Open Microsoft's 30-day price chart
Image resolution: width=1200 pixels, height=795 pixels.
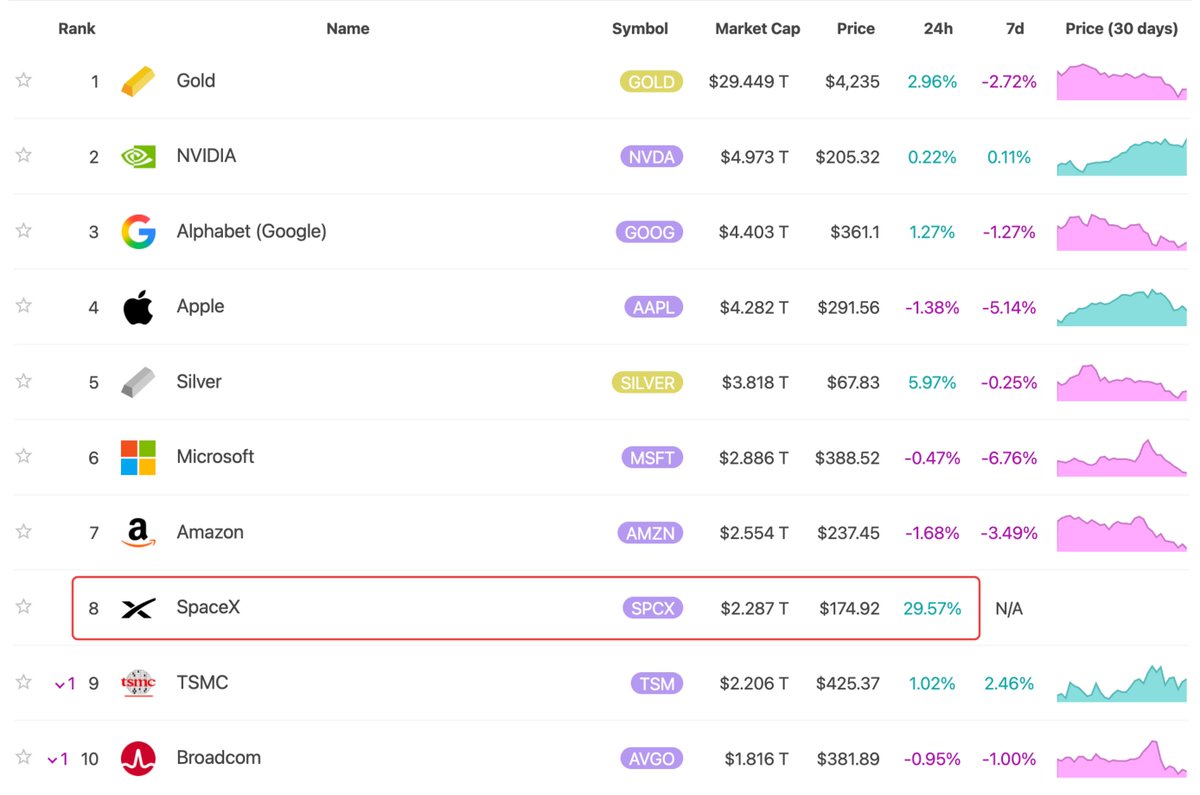point(1122,457)
